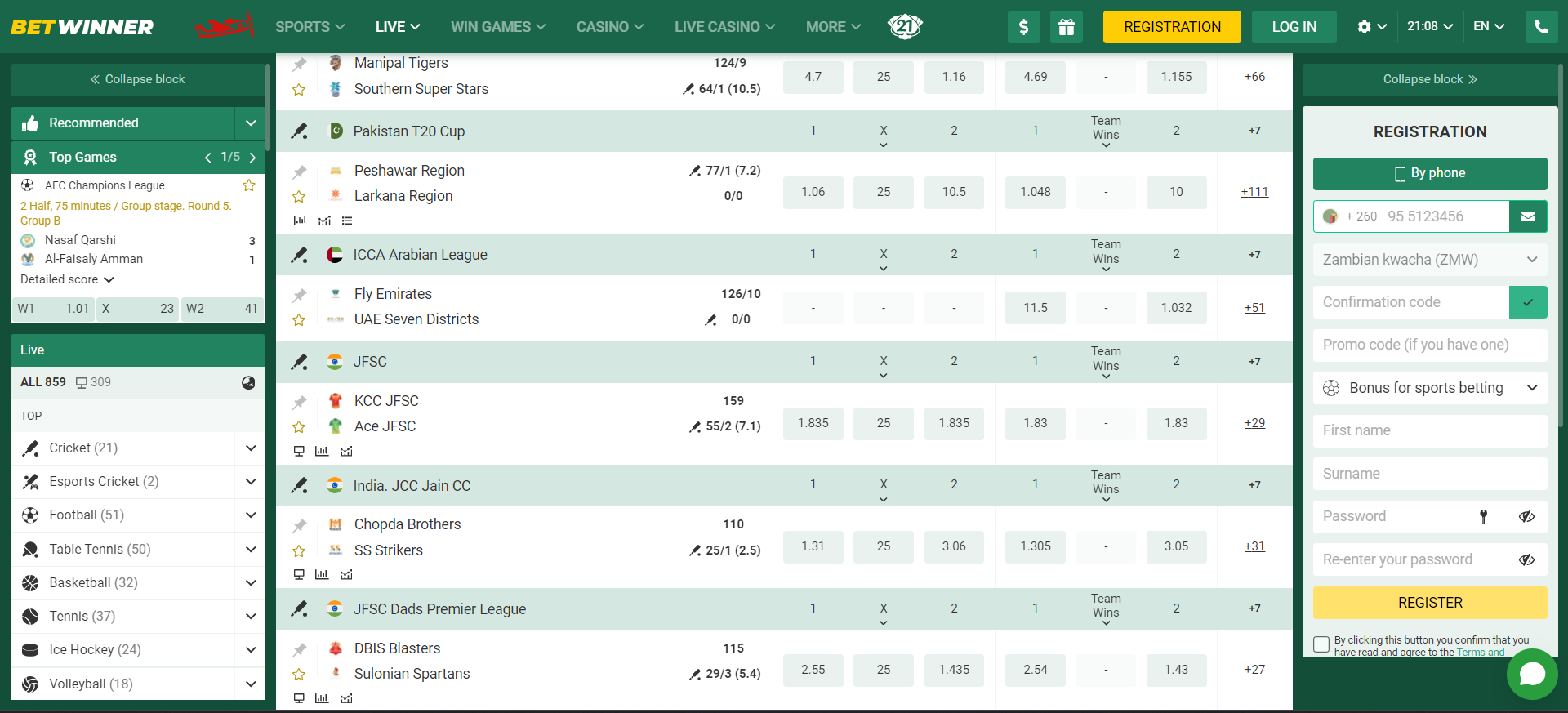Select odds 10.5 for Larkana Region
Screen dimensions: 1568x713
point(954,192)
